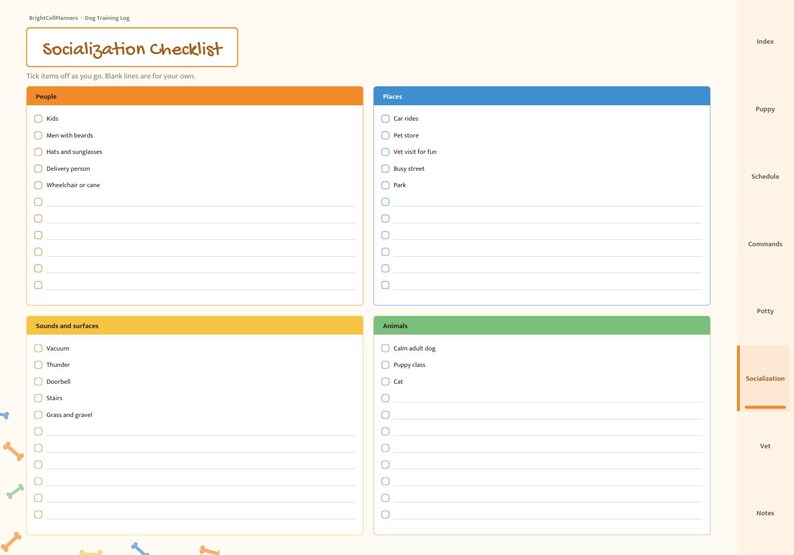Image resolution: width=794 pixels, height=555 pixels.
Task: Select the Potty tab
Action: click(x=765, y=311)
